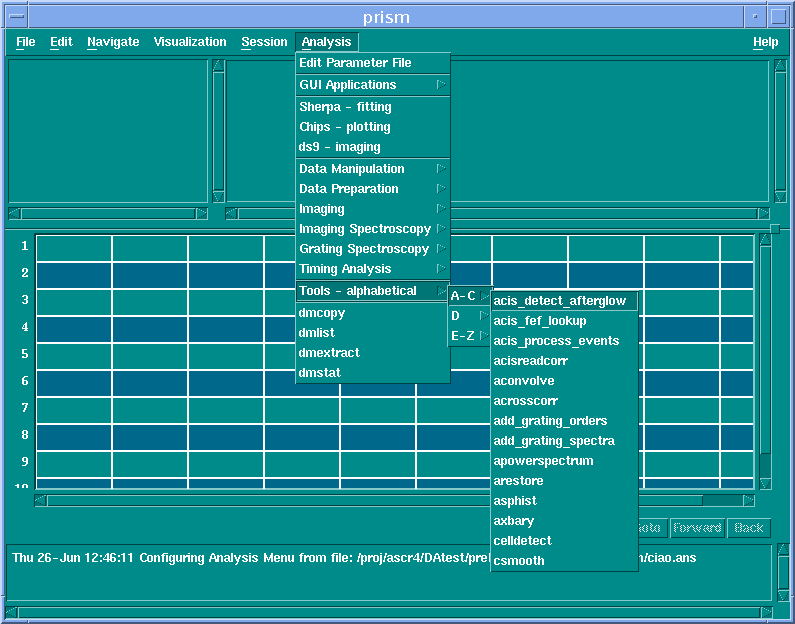Open the Visualization menu
Viewport: 795px width, 624px height.
click(x=190, y=42)
